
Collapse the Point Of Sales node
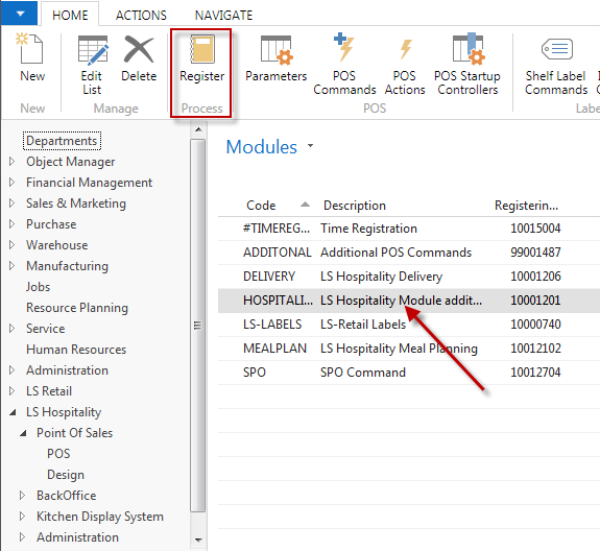pos(23,433)
